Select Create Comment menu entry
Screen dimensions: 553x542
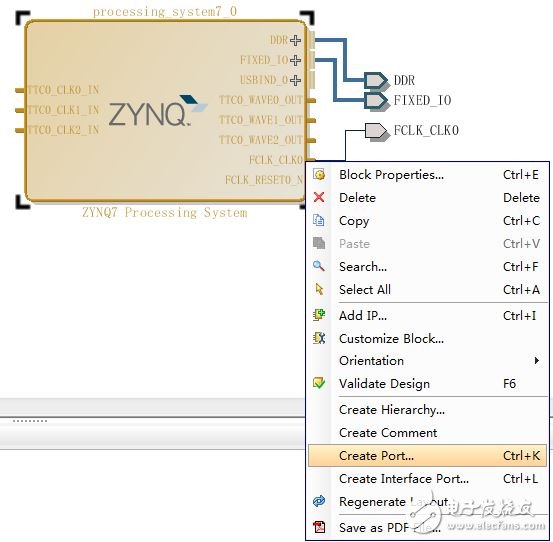click(427, 433)
